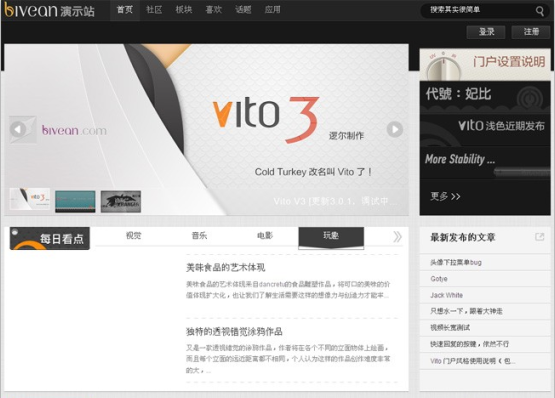Open the 喜欢 navigation item
The image size is (555, 398).
point(213,10)
